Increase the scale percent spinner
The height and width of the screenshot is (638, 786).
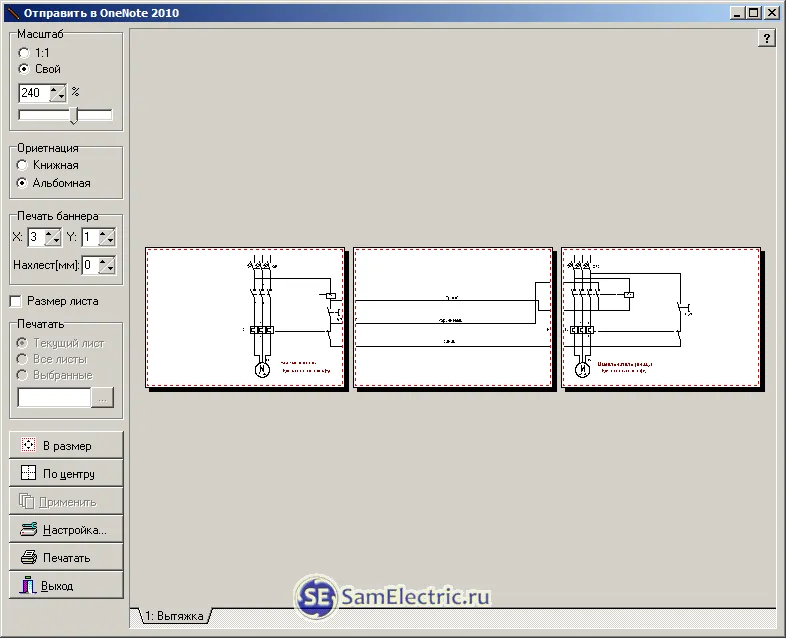tap(54, 89)
